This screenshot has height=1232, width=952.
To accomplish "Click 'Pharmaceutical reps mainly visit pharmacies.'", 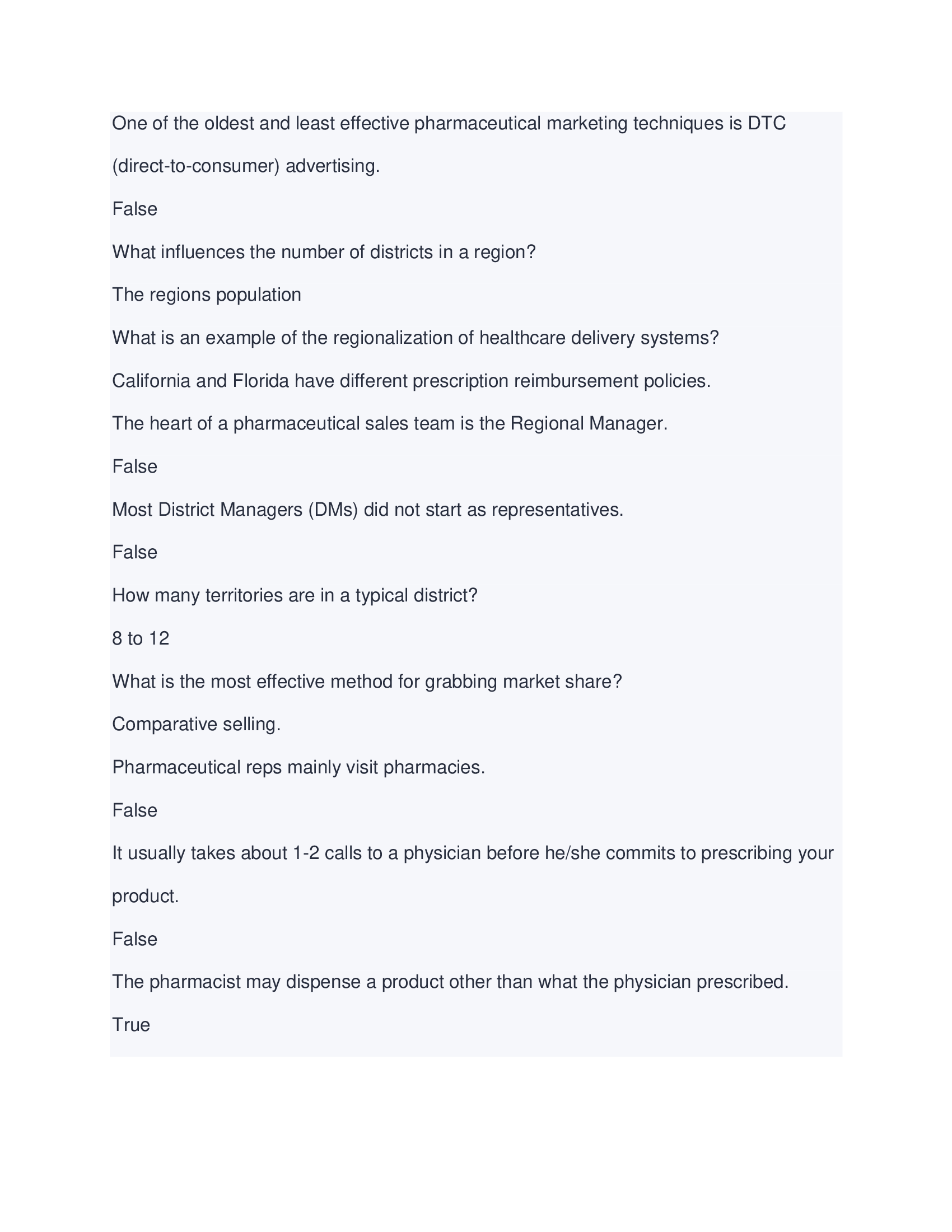I will pos(298,768).
